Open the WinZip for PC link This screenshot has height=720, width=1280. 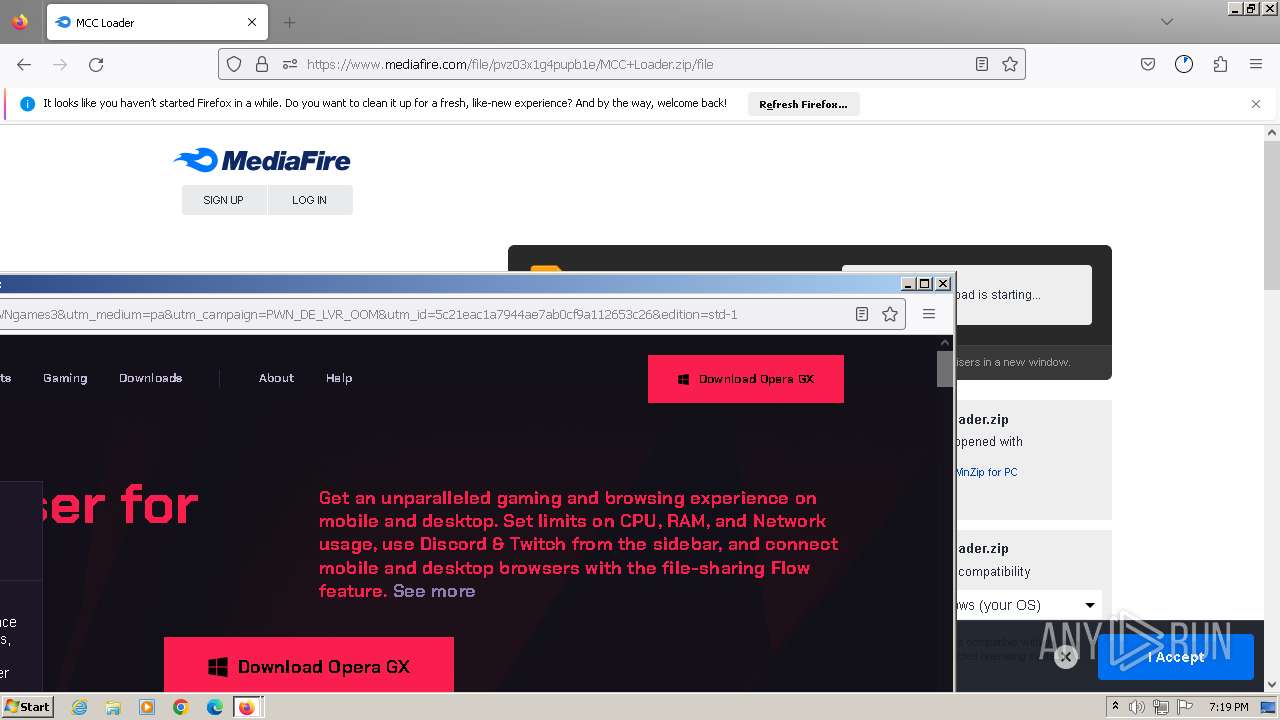point(986,472)
